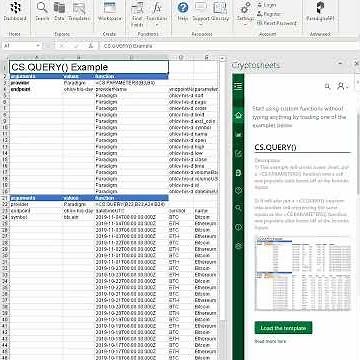The width and height of the screenshot is (360, 360).
Task: Open the Data browser ribbon icon
Action: click(59, 12)
